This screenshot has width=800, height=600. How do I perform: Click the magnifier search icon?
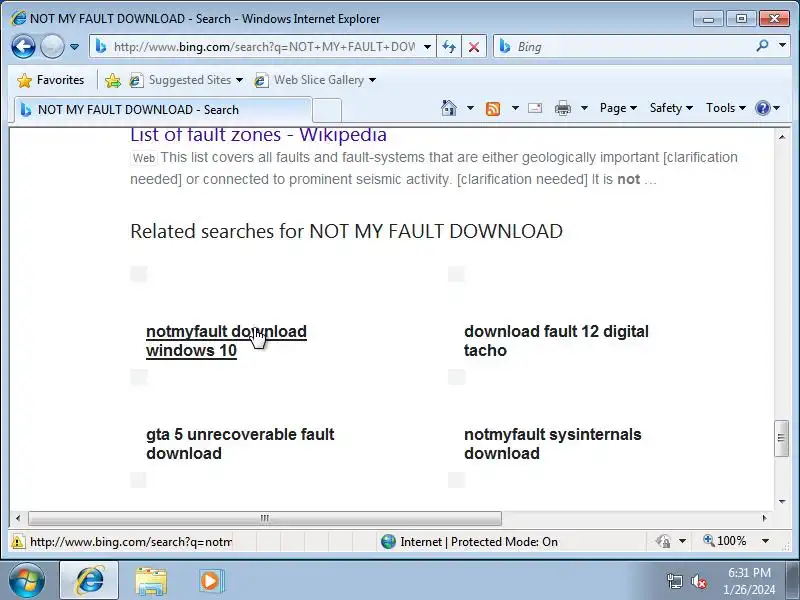point(762,46)
